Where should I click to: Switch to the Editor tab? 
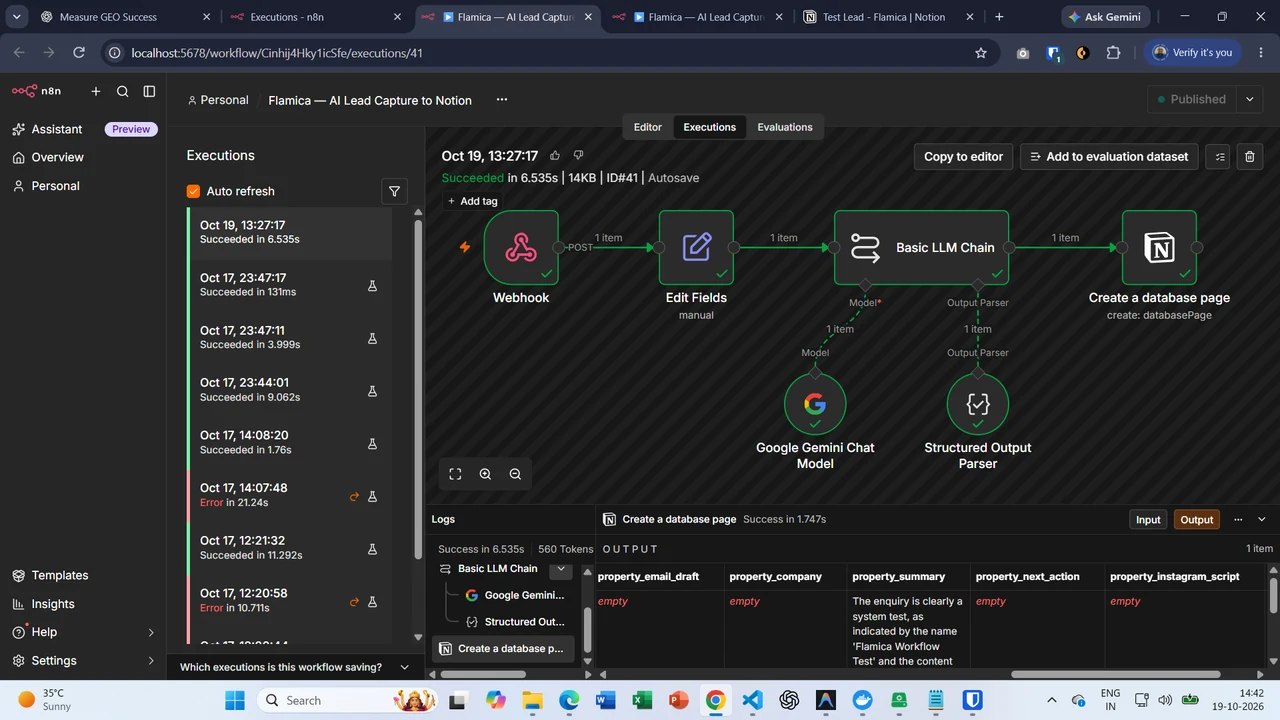tap(648, 127)
